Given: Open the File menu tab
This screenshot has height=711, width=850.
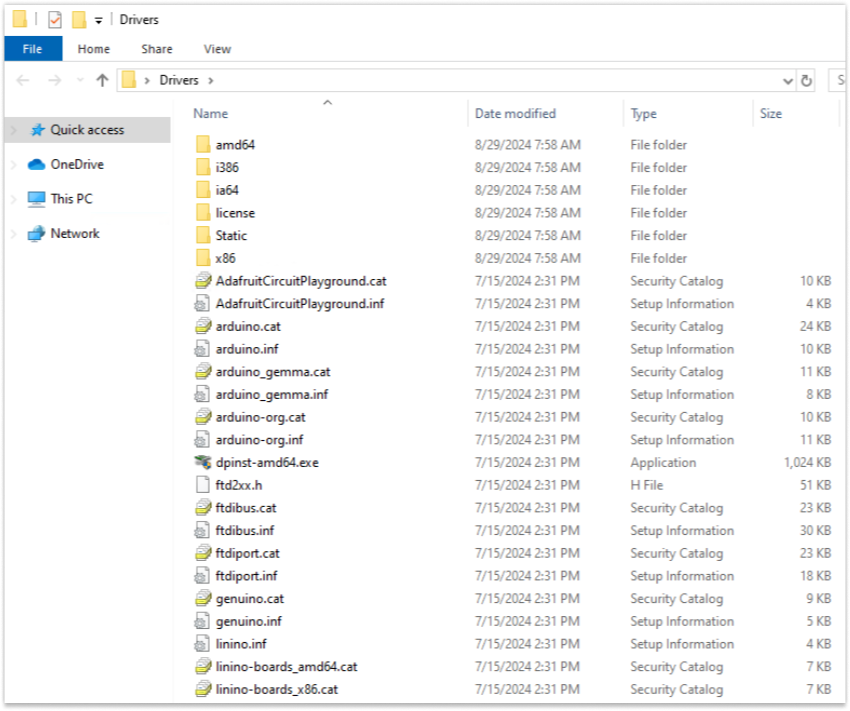Looking at the screenshot, I should pos(33,49).
